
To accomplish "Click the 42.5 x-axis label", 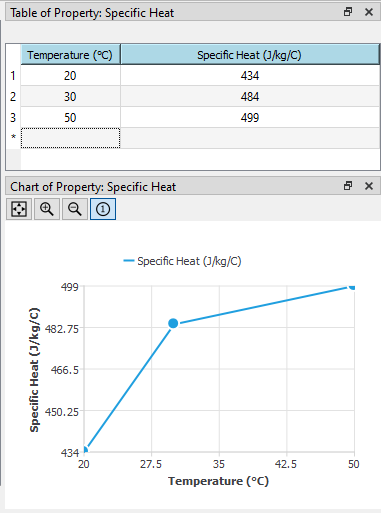I will click(286, 464).
